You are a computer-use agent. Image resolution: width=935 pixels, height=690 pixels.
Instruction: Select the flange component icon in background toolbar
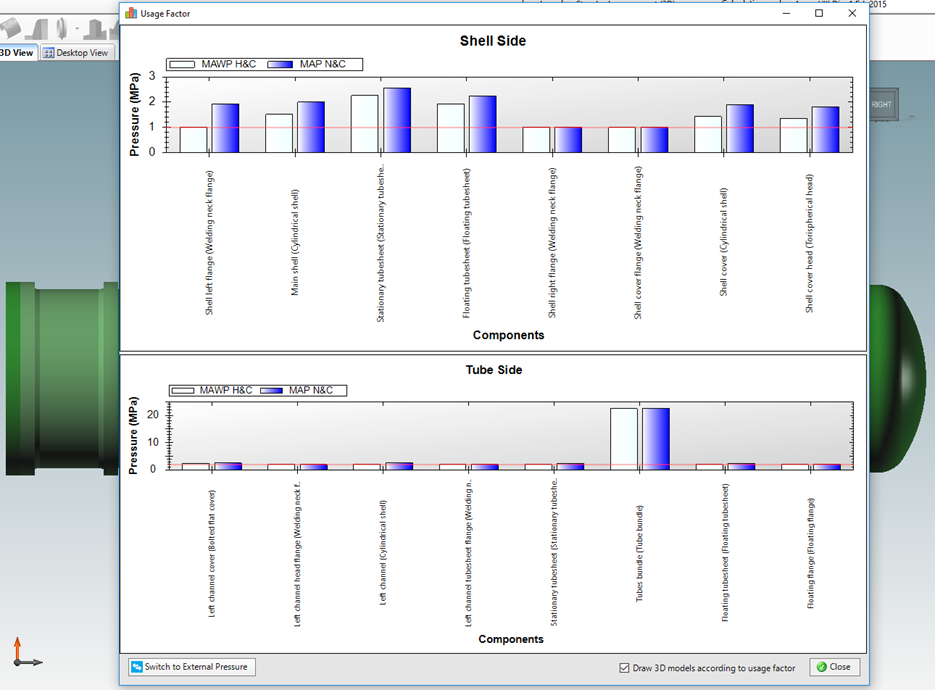click(61, 28)
